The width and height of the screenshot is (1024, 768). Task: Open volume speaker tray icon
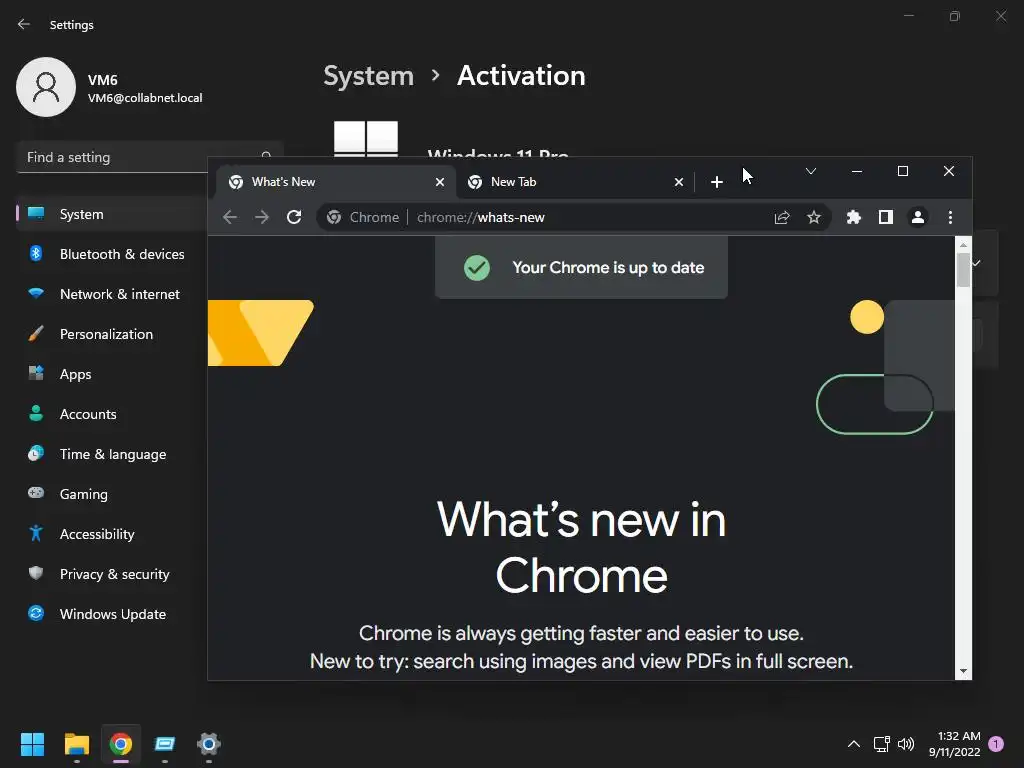pos(906,744)
